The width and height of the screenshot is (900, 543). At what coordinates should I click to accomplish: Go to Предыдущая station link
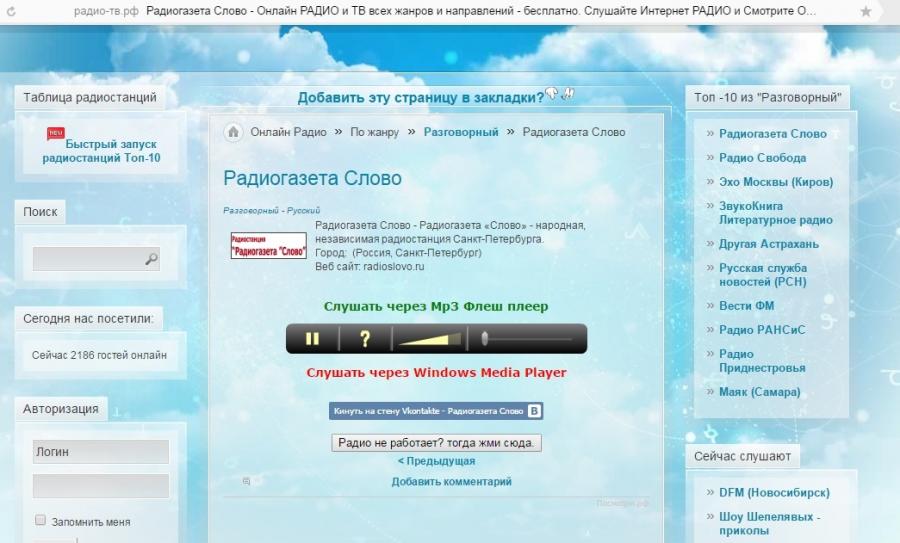[x=436, y=462]
